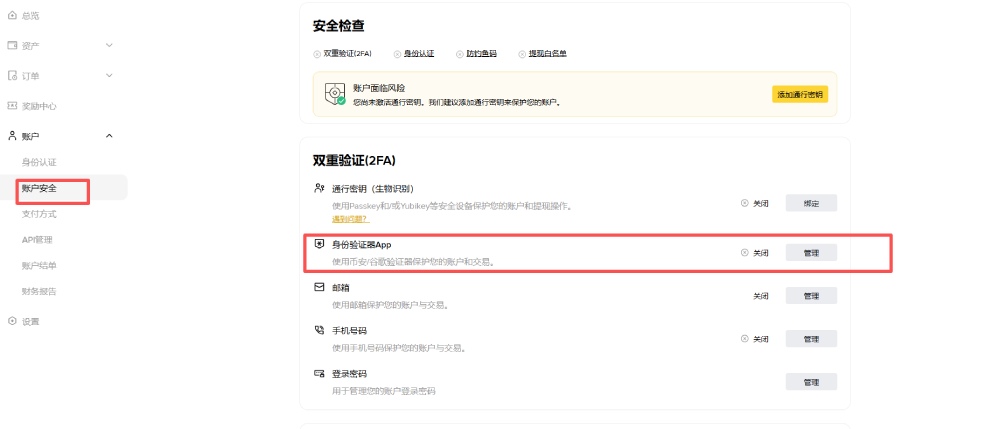Go to 支付方式 in the sidebar
Viewport: 1000px width, 429px height.
39,214
